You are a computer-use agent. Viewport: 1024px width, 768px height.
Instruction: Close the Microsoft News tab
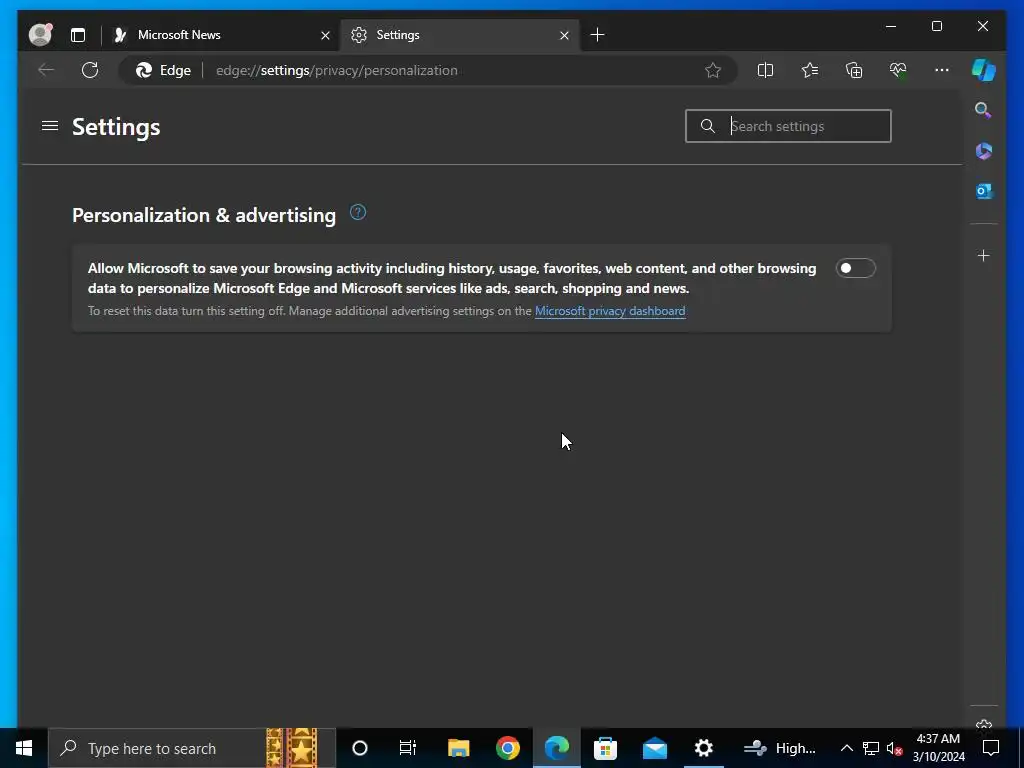(x=325, y=35)
